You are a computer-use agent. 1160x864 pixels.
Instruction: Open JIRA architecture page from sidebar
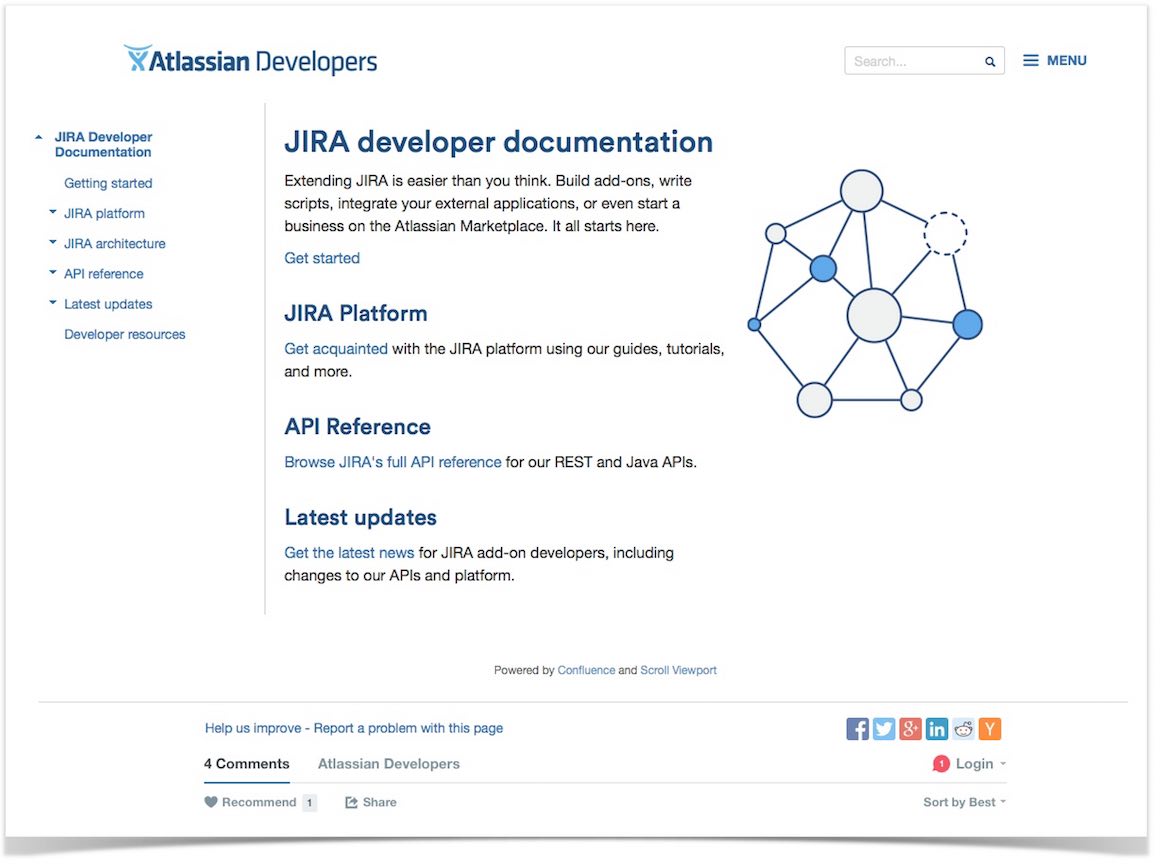click(115, 243)
